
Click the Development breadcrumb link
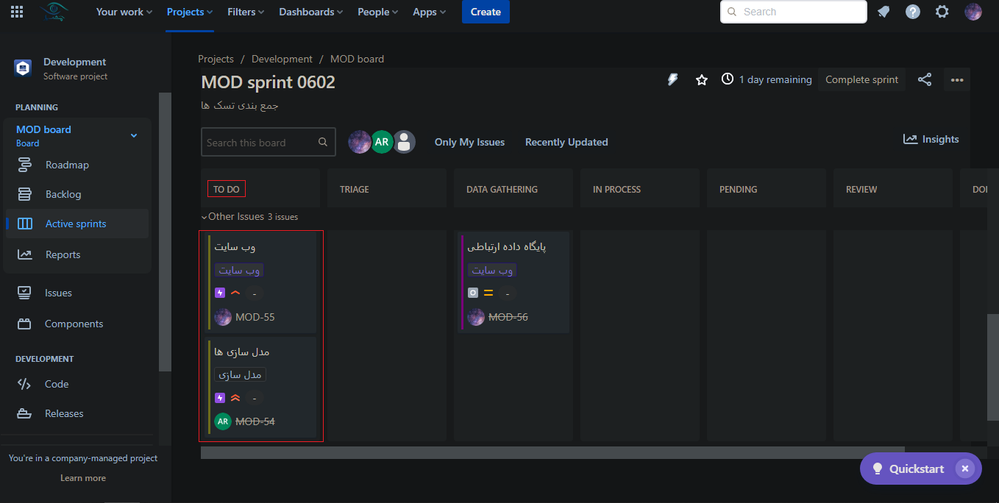click(x=282, y=59)
